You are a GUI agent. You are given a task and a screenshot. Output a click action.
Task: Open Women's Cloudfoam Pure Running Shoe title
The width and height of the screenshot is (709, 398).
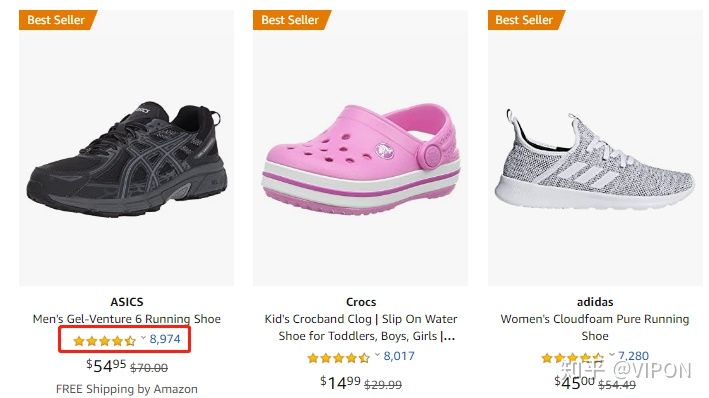[595, 327]
